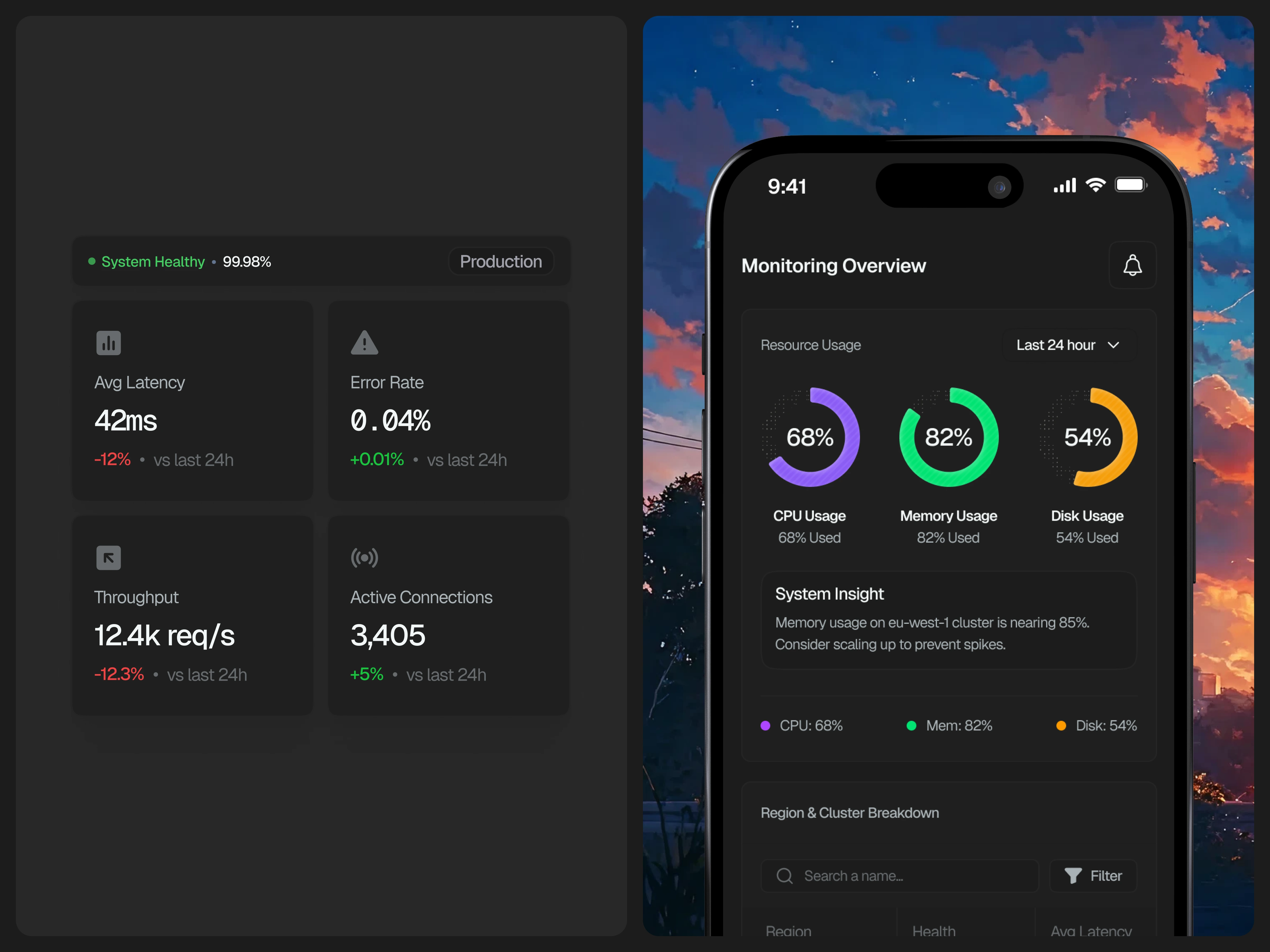The height and width of the screenshot is (952, 1270).
Task: Click the funnel icon in Filter
Action: (x=1073, y=876)
